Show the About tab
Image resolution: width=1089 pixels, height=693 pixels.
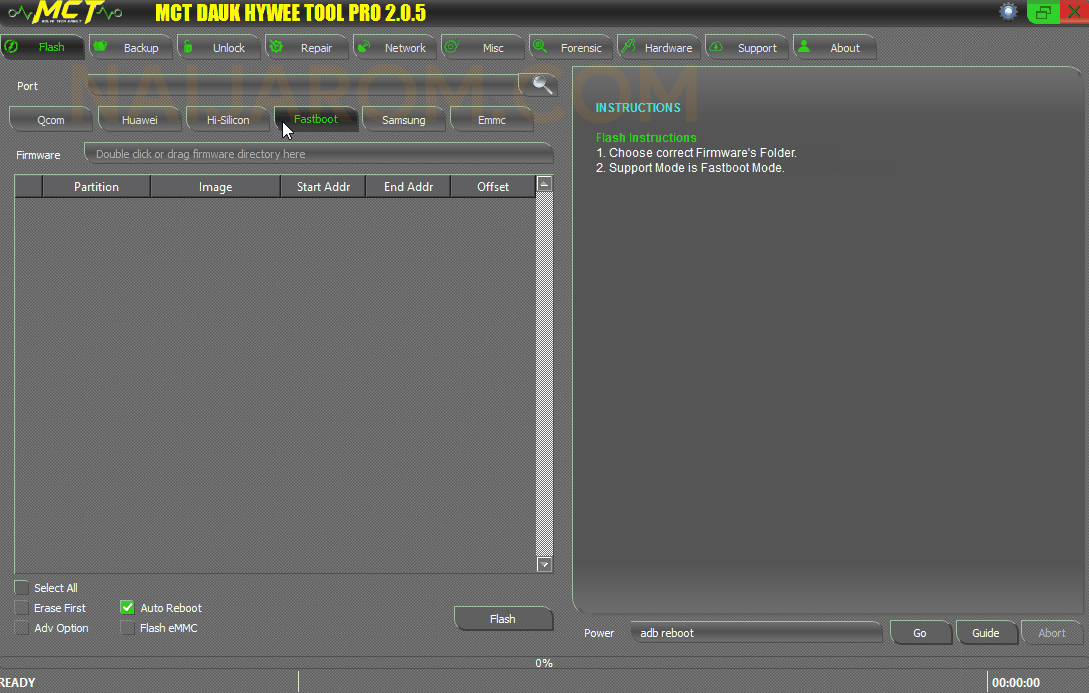[x=834, y=47]
